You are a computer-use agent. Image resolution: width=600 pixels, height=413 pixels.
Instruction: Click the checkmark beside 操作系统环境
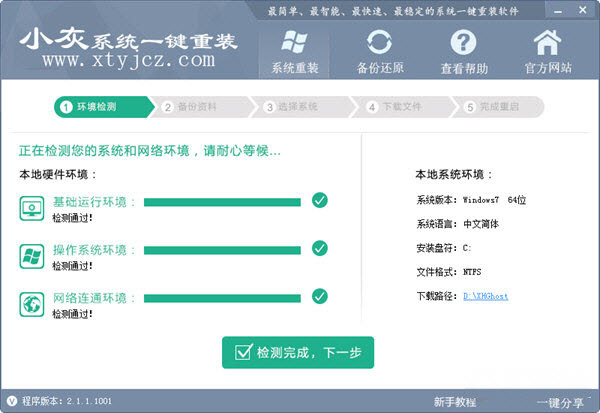(x=320, y=248)
